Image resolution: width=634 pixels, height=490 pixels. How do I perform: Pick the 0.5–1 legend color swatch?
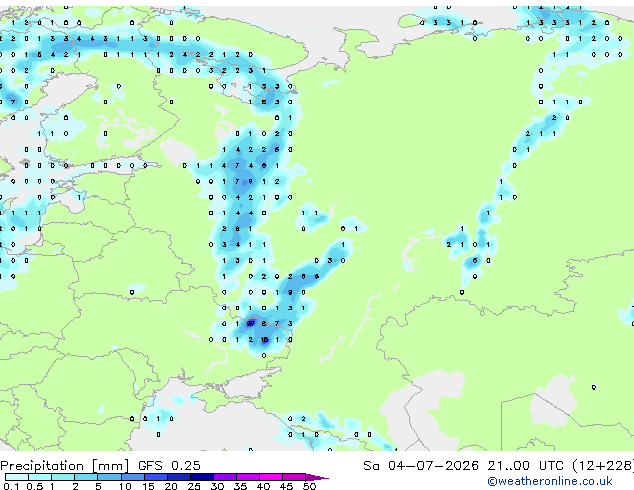40,477
